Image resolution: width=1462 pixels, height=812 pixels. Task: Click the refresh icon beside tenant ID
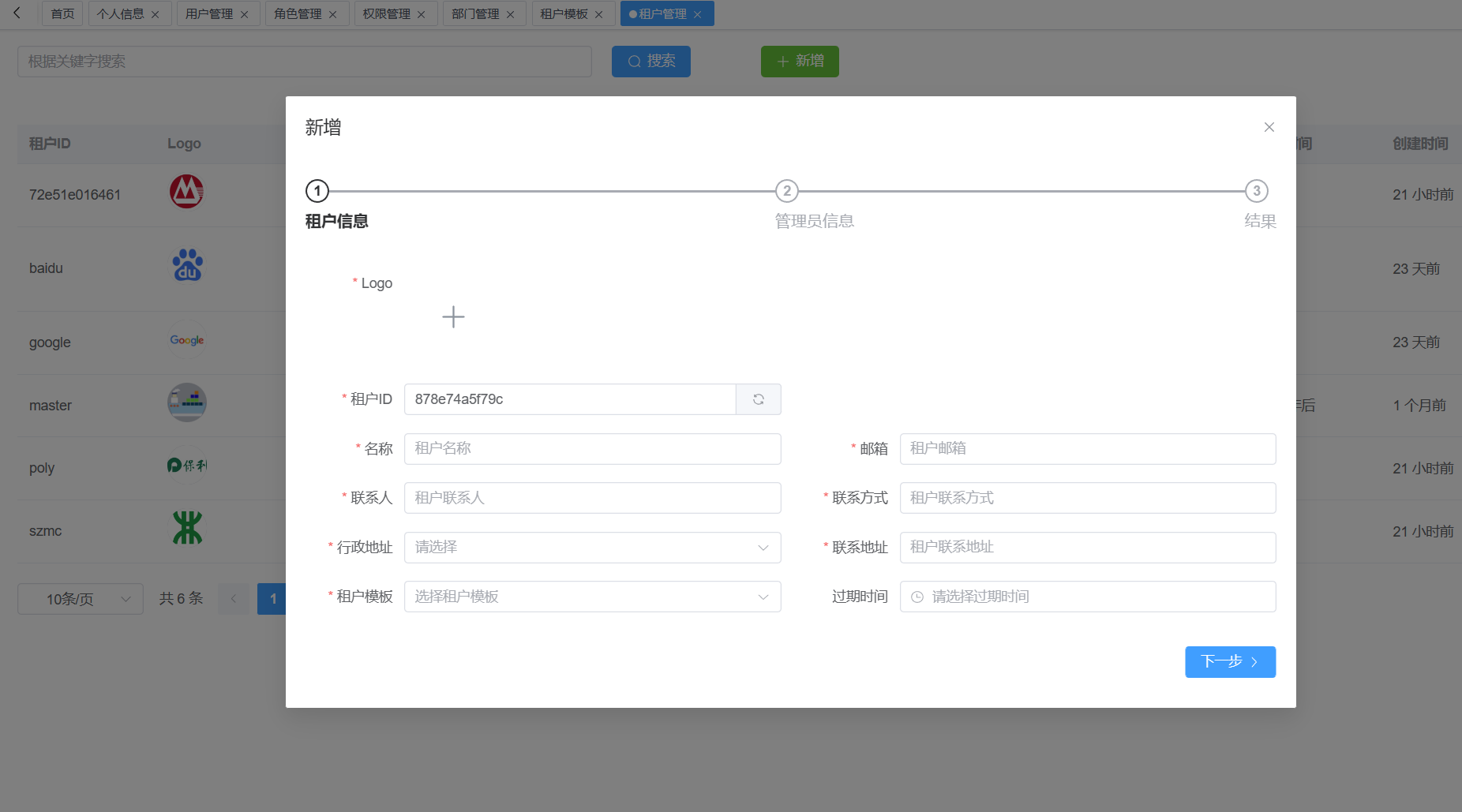tap(758, 399)
